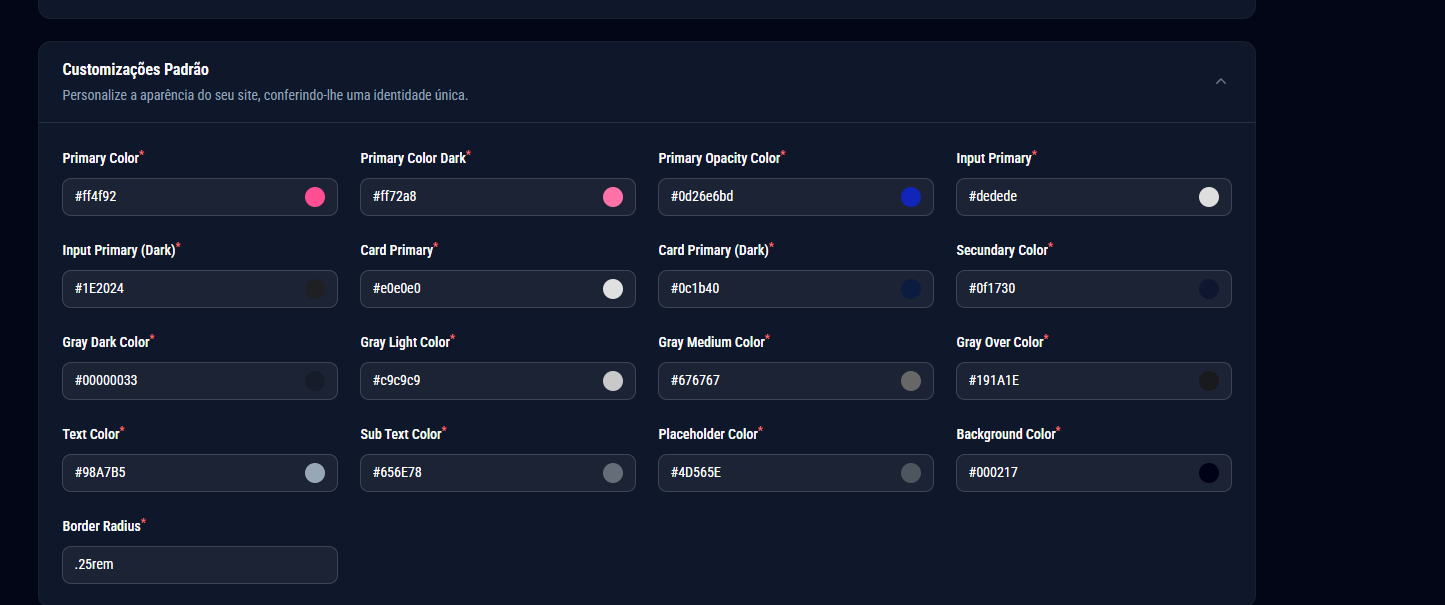
Task: Click the Secundary Color hex field
Action: [x=1075, y=289]
